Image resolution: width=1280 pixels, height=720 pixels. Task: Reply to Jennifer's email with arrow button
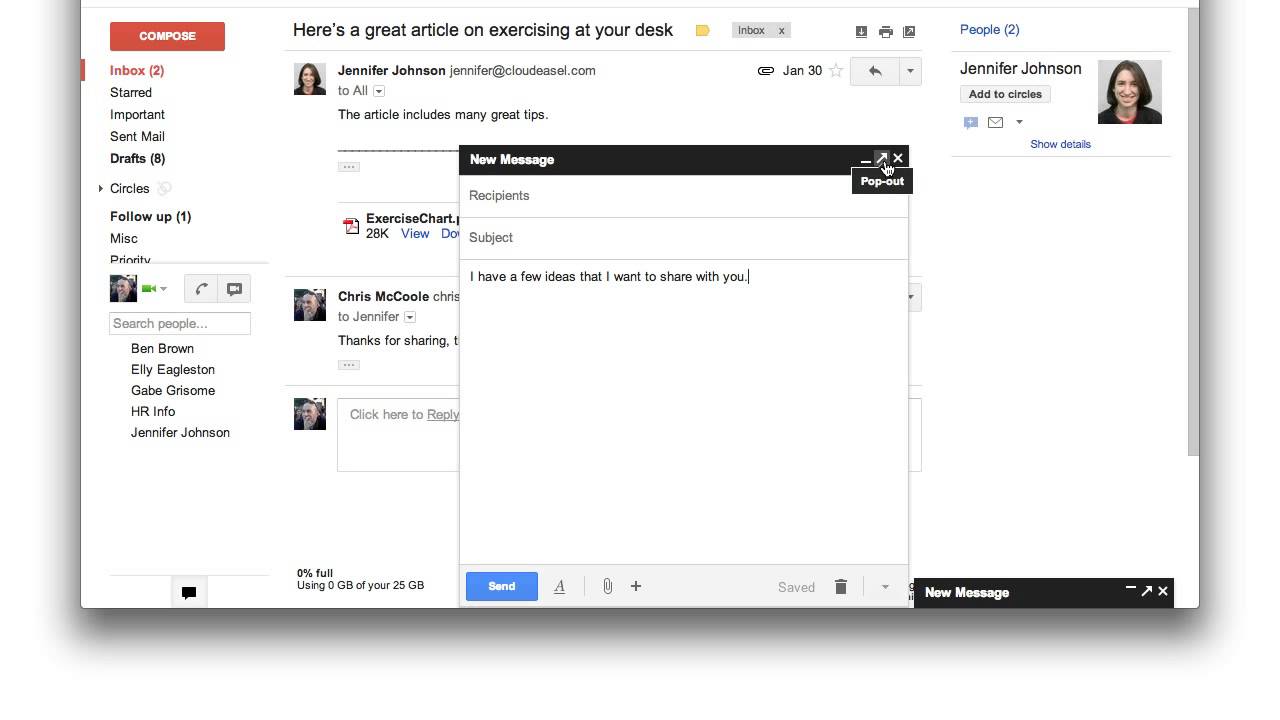[875, 71]
